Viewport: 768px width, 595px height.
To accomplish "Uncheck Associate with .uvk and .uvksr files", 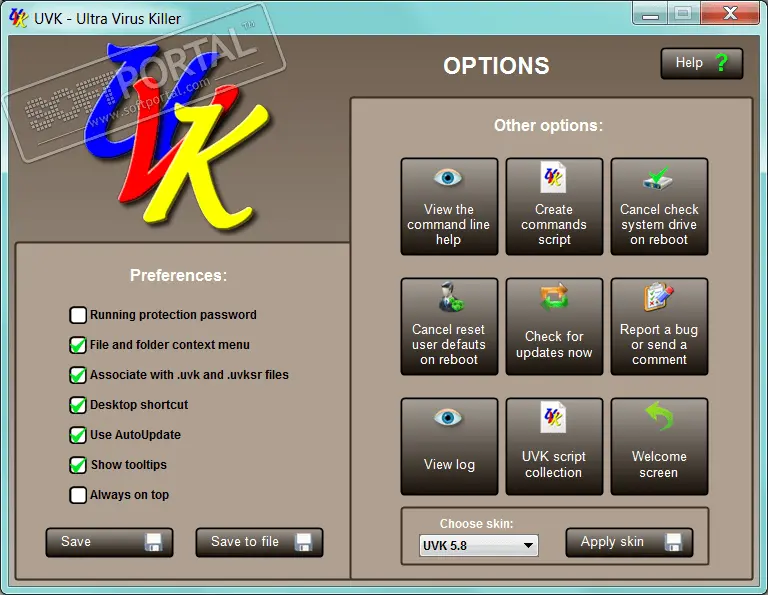I will [78, 375].
